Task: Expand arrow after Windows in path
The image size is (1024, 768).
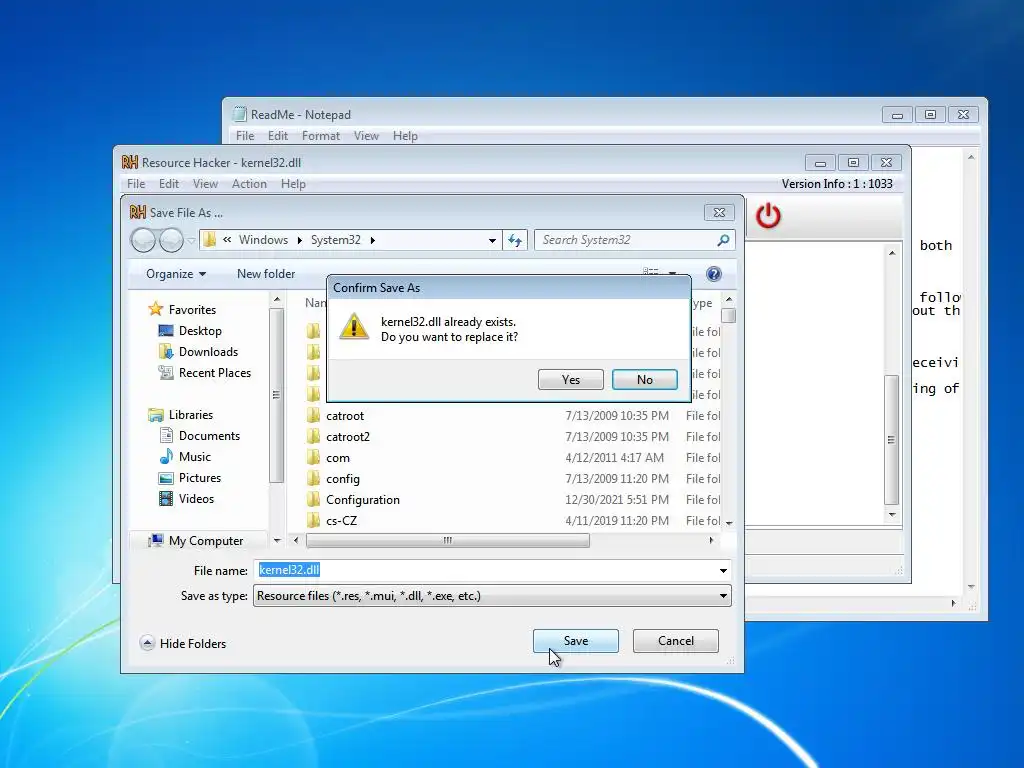Action: click(300, 240)
